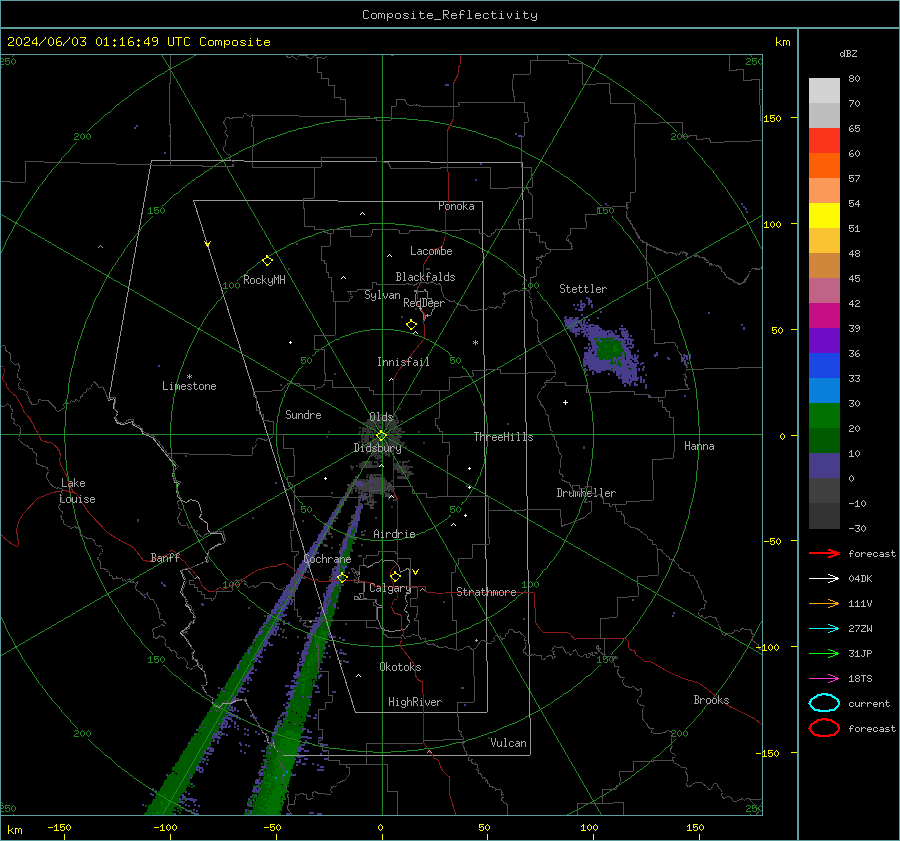This screenshot has width=900, height=841.
Task: Click the white asterisk marker above Limestone
Action: tap(189, 377)
